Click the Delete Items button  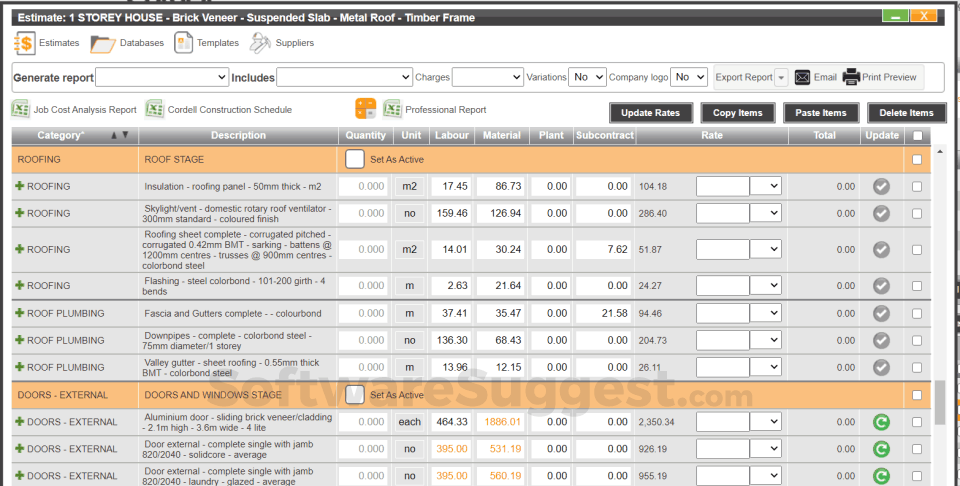coord(907,113)
